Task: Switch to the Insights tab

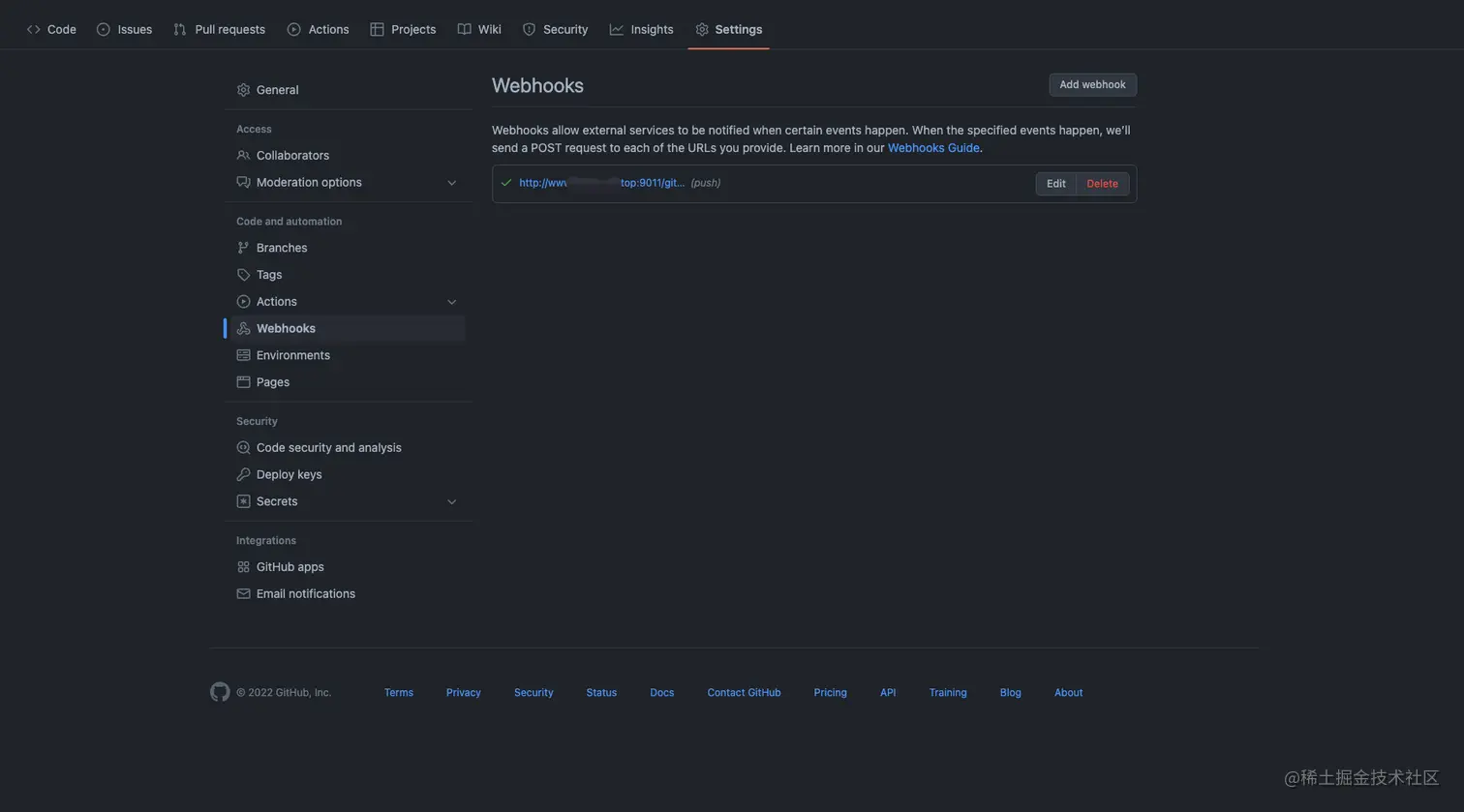Action: [x=641, y=29]
